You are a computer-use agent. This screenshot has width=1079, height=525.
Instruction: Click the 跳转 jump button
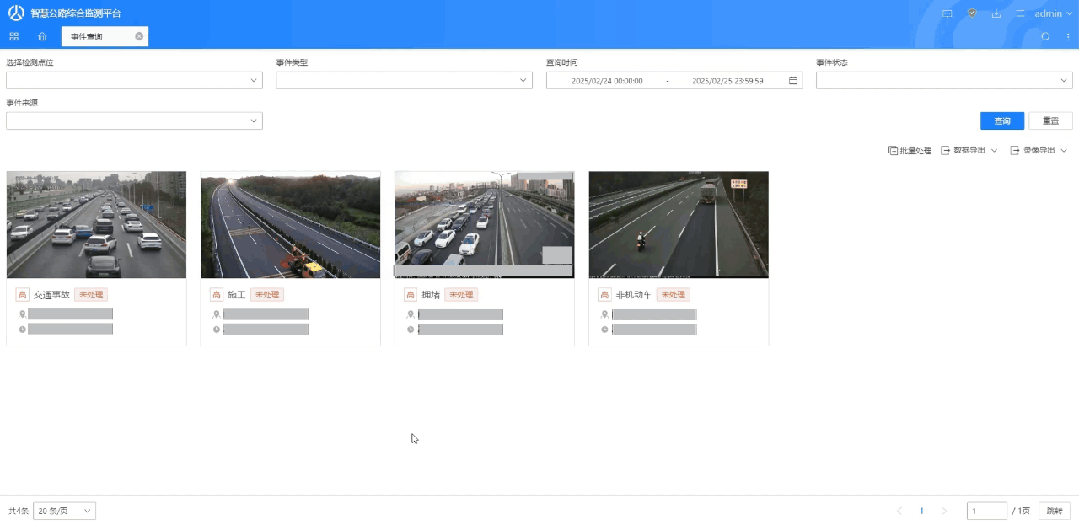pyautogui.click(x=1054, y=511)
